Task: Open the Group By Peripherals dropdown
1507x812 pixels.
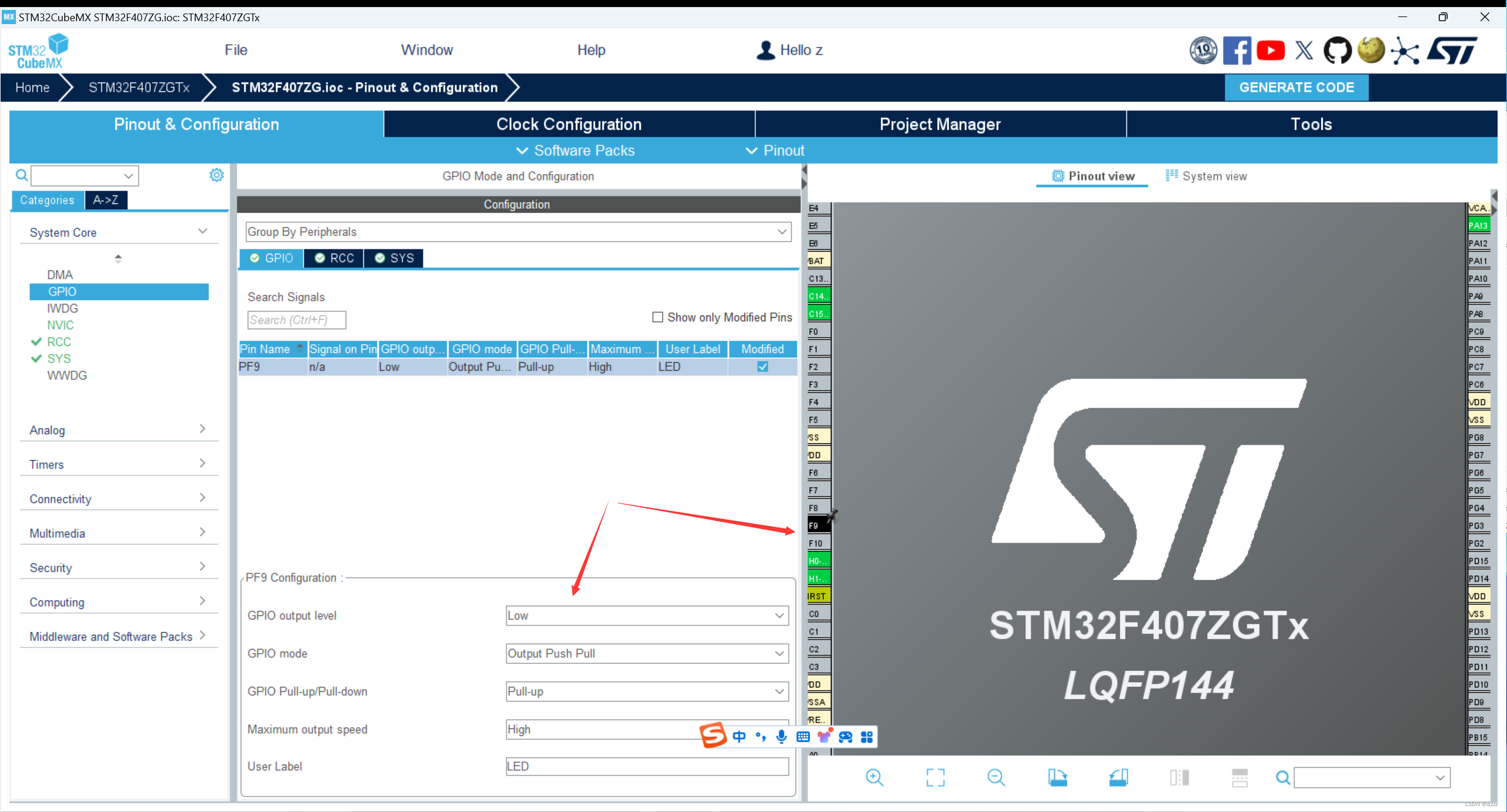Action: 518,232
